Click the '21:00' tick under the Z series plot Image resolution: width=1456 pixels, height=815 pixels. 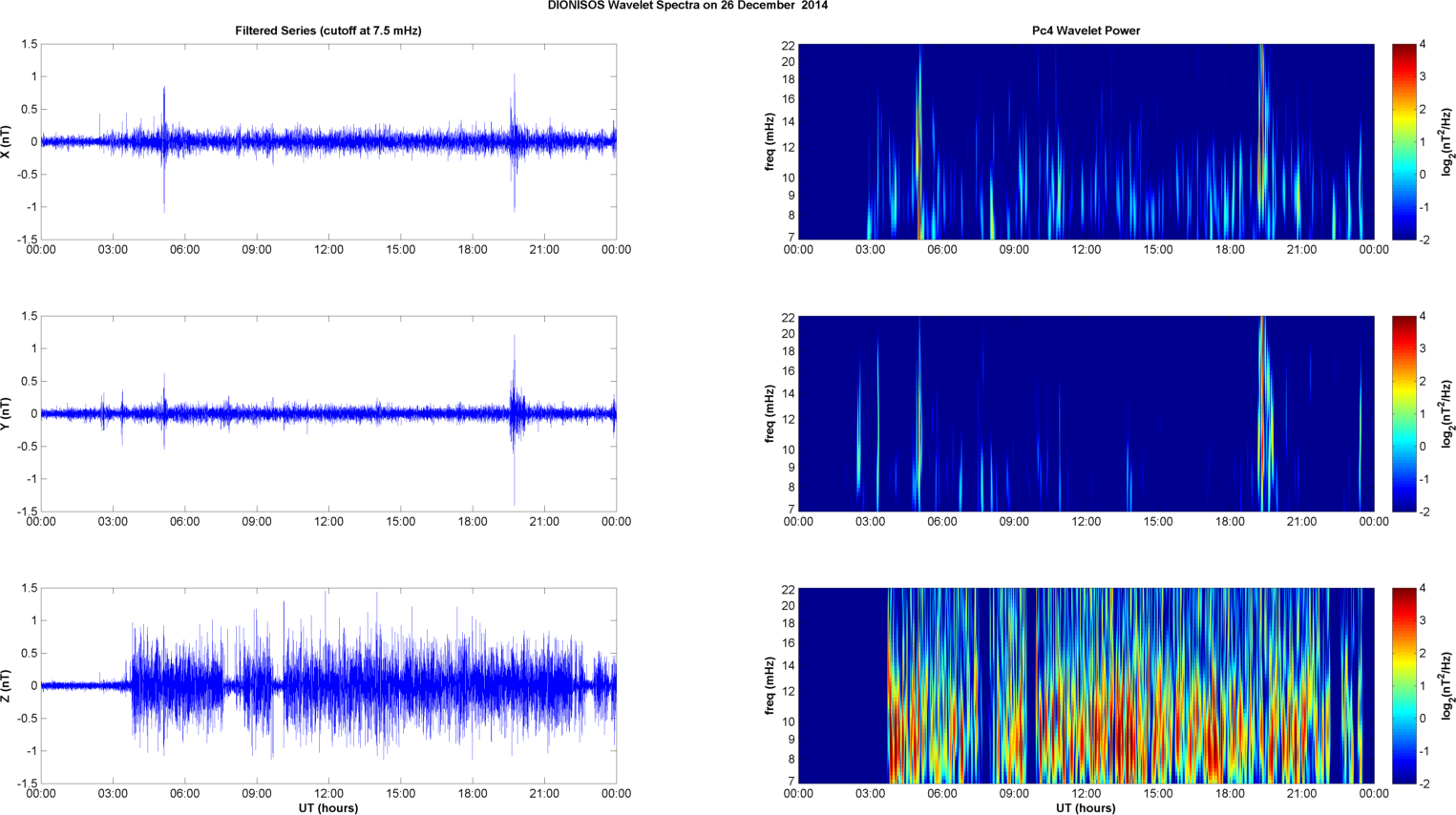(544, 794)
